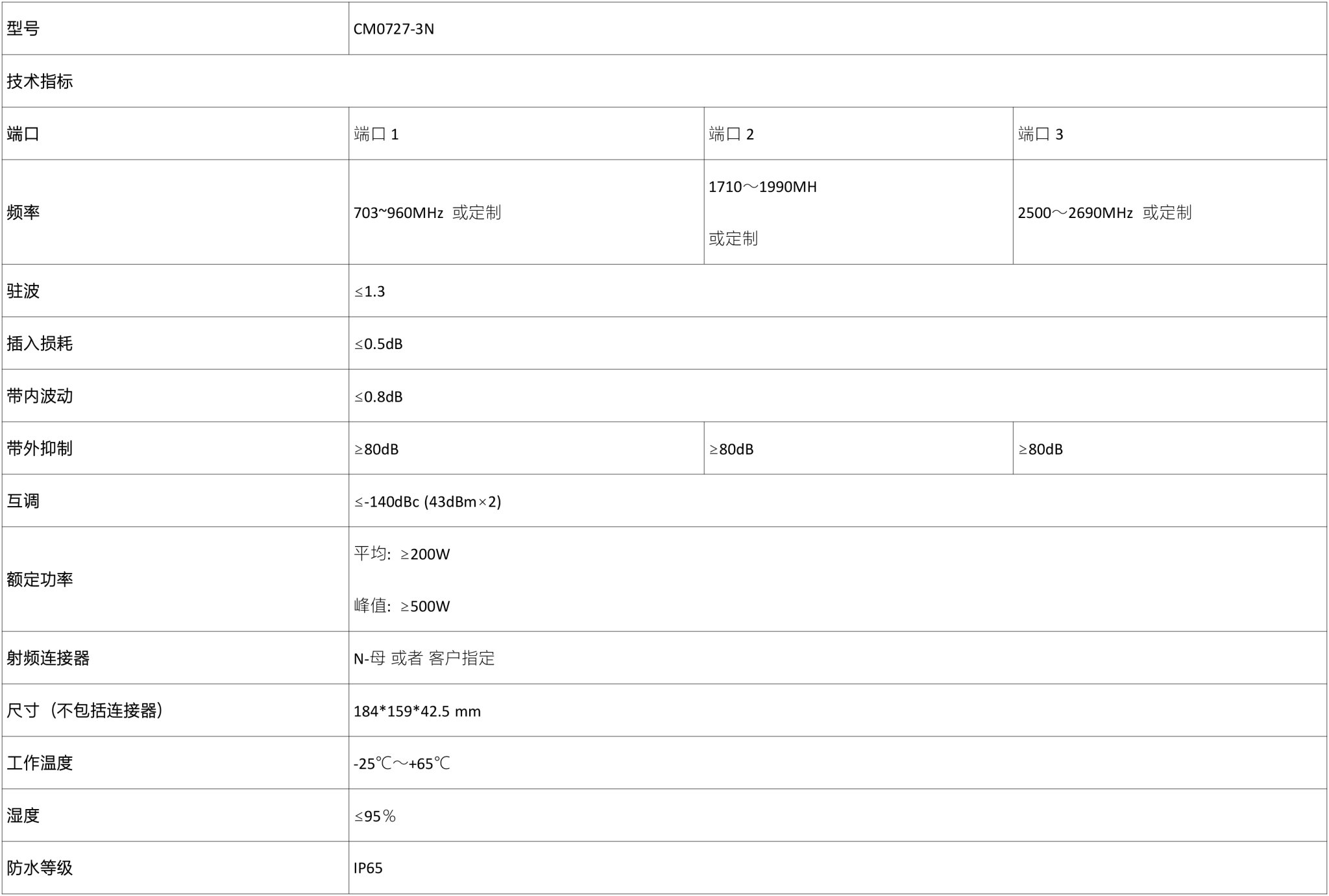The width and height of the screenshot is (1329, 896).
Task: Click the 插入损耗 value ≤0.5dB
Action: (x=378, y=344)
